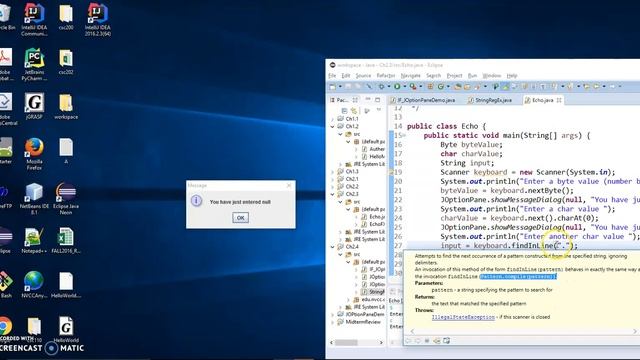The height and width of the screenshot is (360, 640).
Task: Follow the IllegalStateException Javadoc link
Action: coord(463,317)
